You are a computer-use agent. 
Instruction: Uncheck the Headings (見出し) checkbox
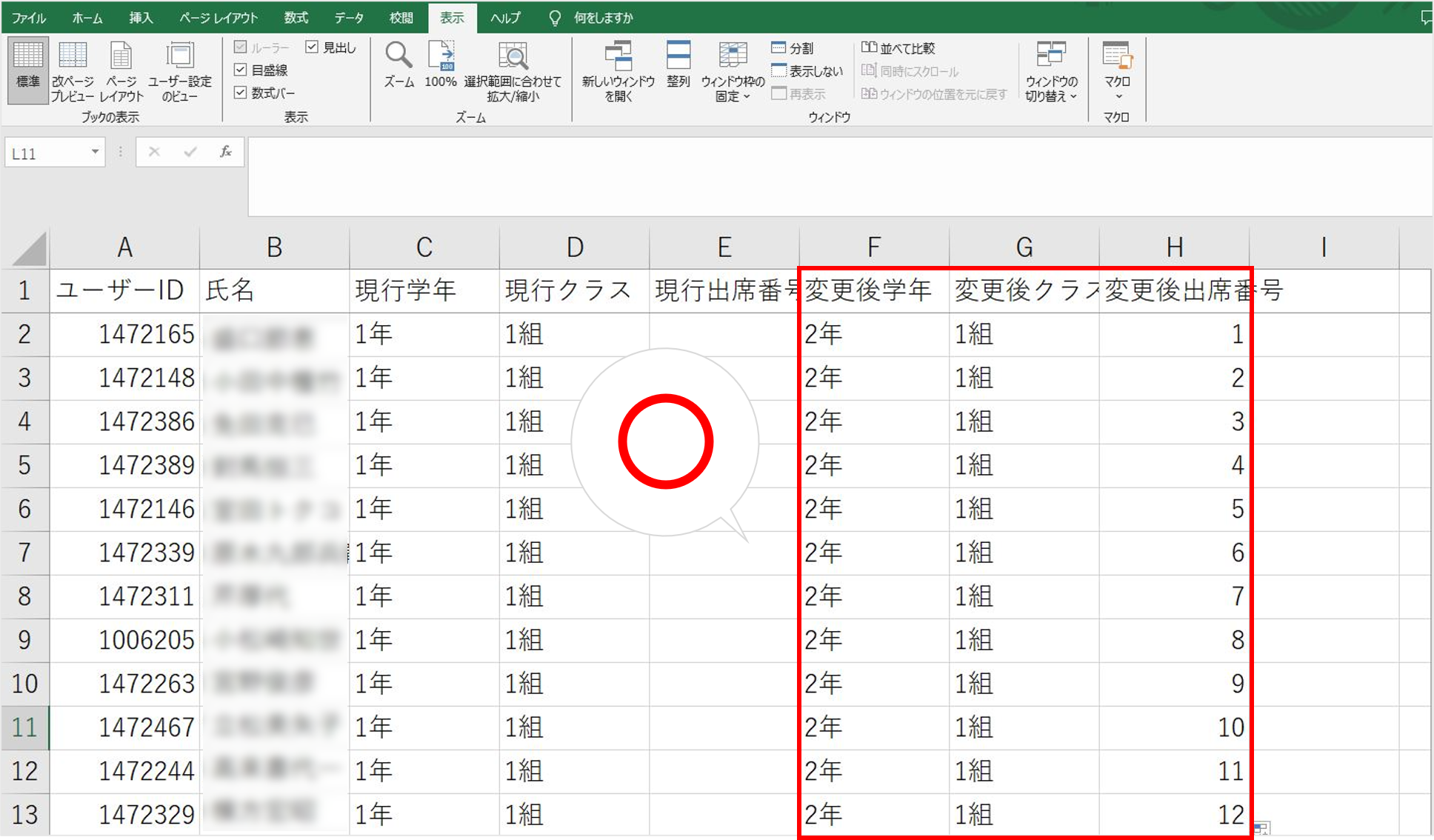312,47
